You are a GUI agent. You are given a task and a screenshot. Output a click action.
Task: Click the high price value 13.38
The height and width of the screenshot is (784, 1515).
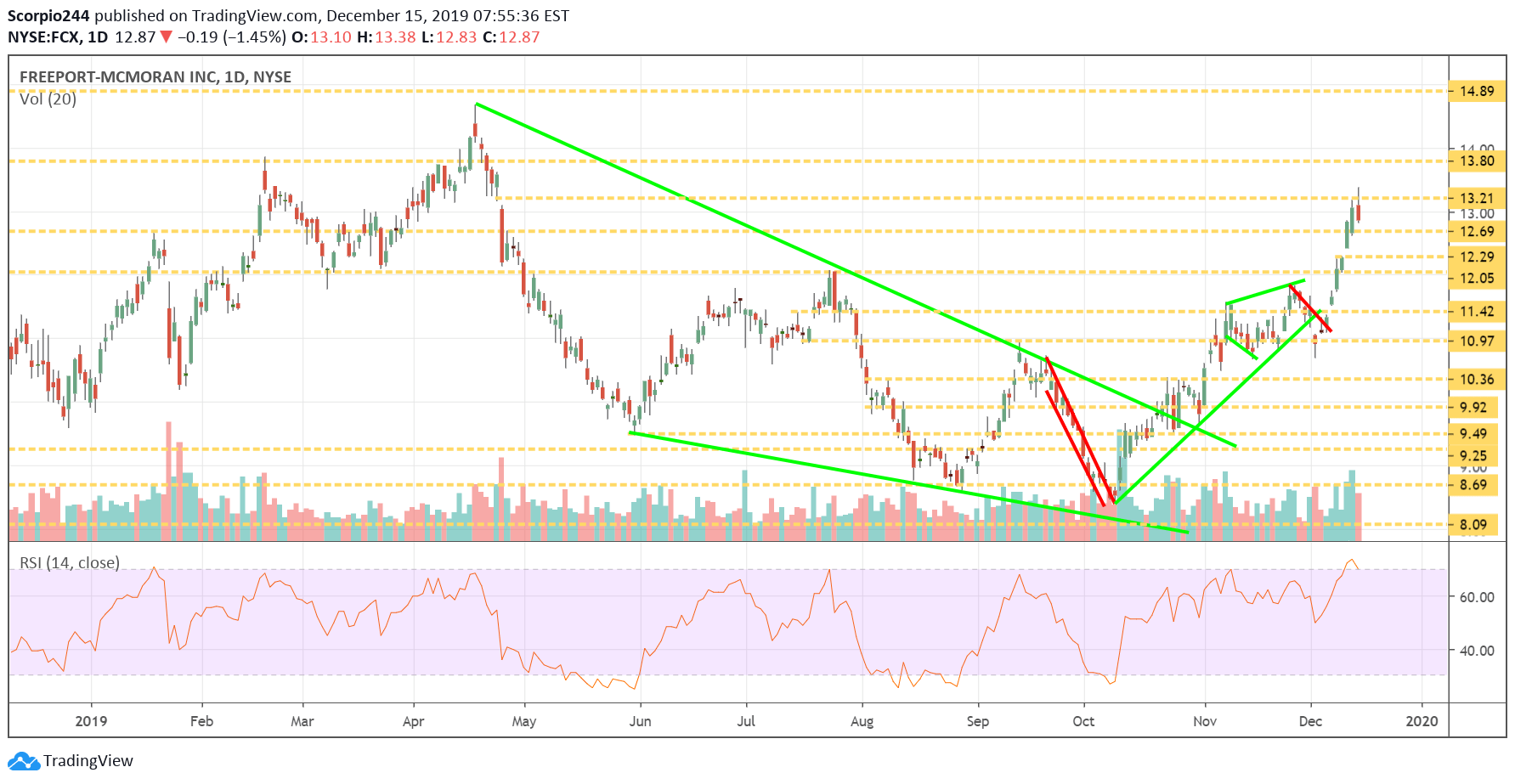coord(395,37)
